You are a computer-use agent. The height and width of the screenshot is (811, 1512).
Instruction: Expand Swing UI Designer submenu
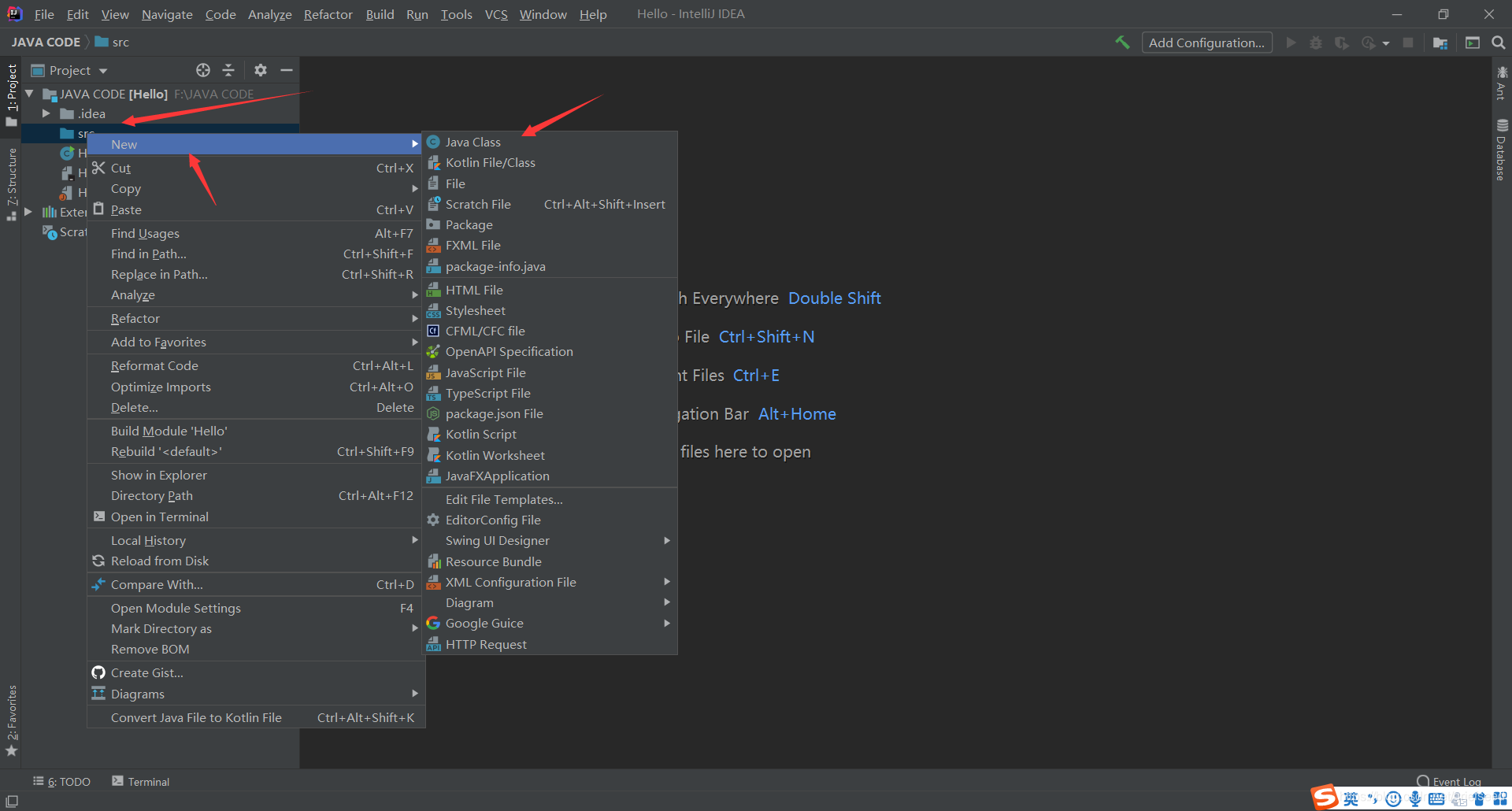click(x=550, y=540)
